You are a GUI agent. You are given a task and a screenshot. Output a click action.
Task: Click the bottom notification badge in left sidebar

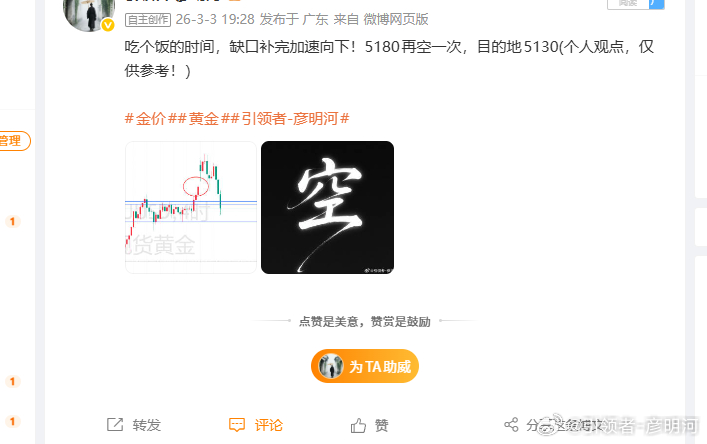tap(13, 421)
